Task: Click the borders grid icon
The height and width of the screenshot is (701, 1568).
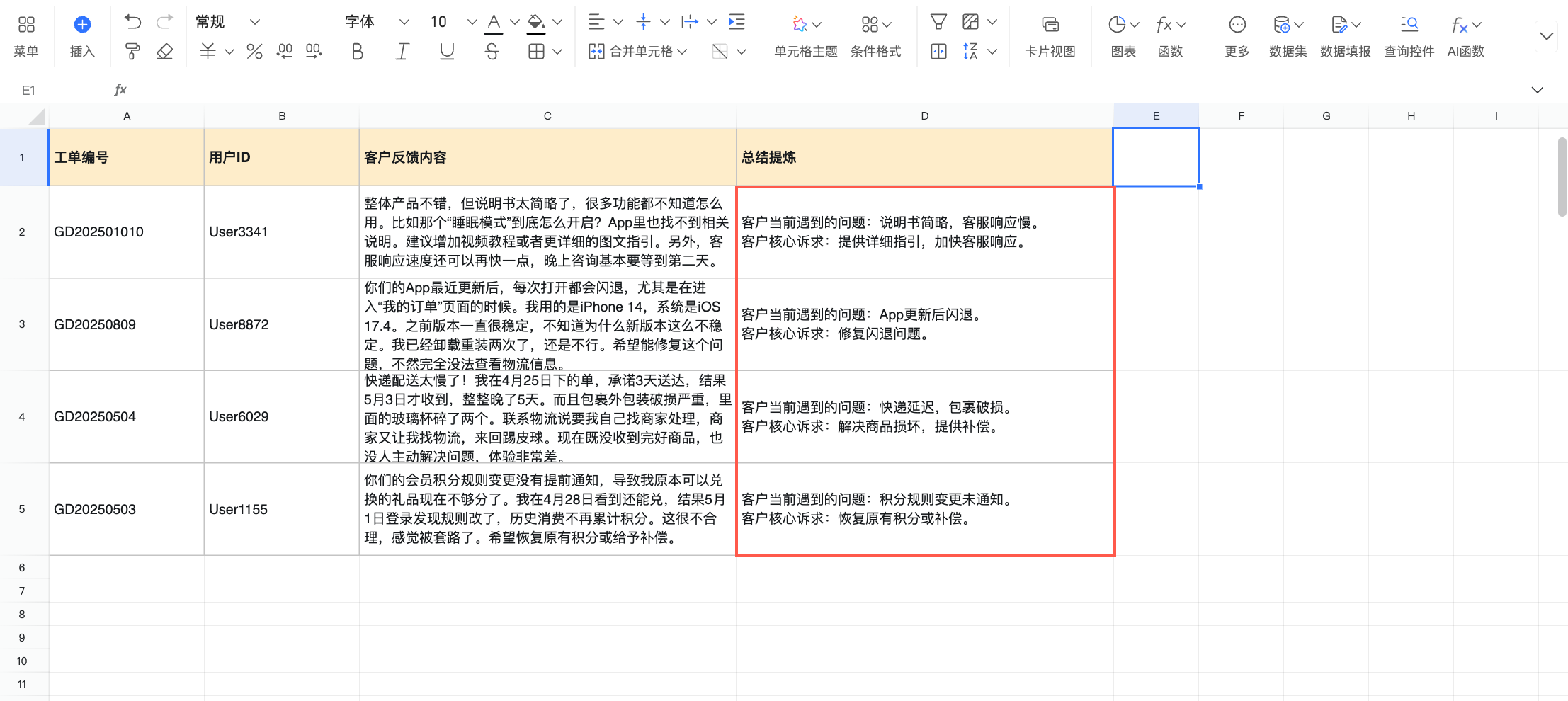Action: 537,51
